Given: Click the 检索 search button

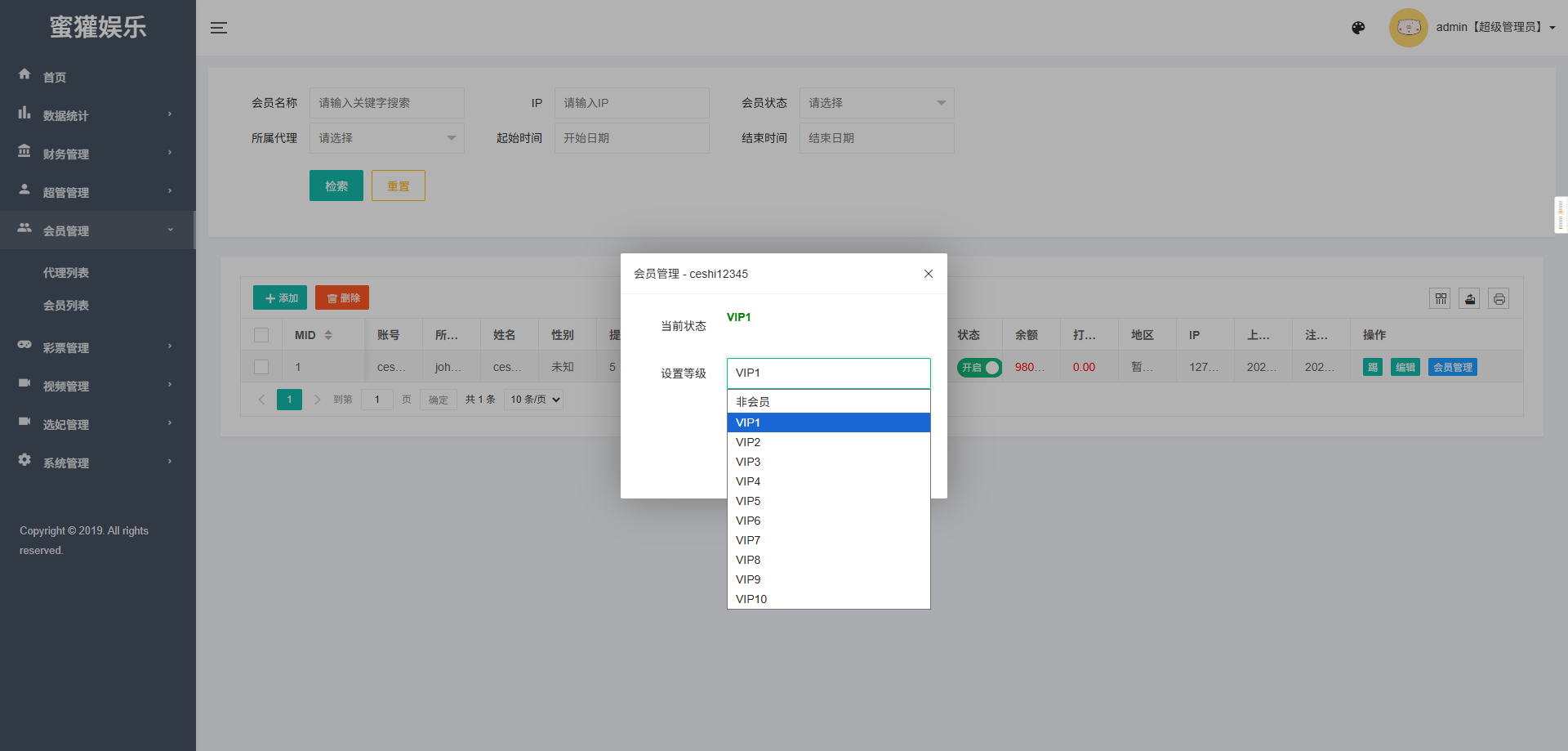Looking at the screenshot, I should (336, 185).
